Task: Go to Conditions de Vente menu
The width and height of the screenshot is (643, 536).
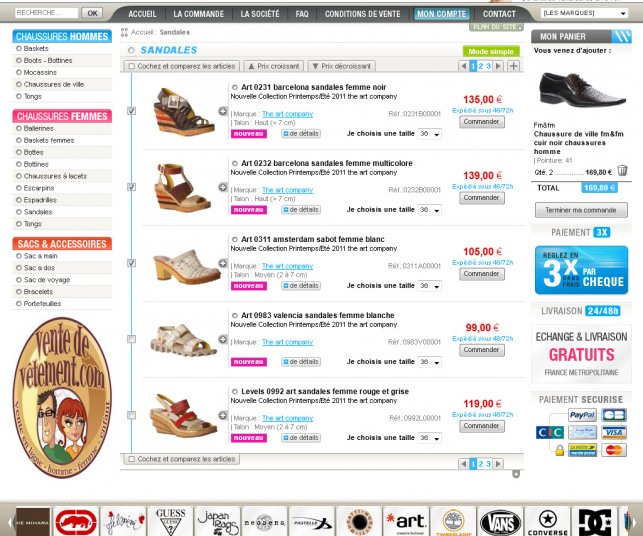Action: (363, 14)
